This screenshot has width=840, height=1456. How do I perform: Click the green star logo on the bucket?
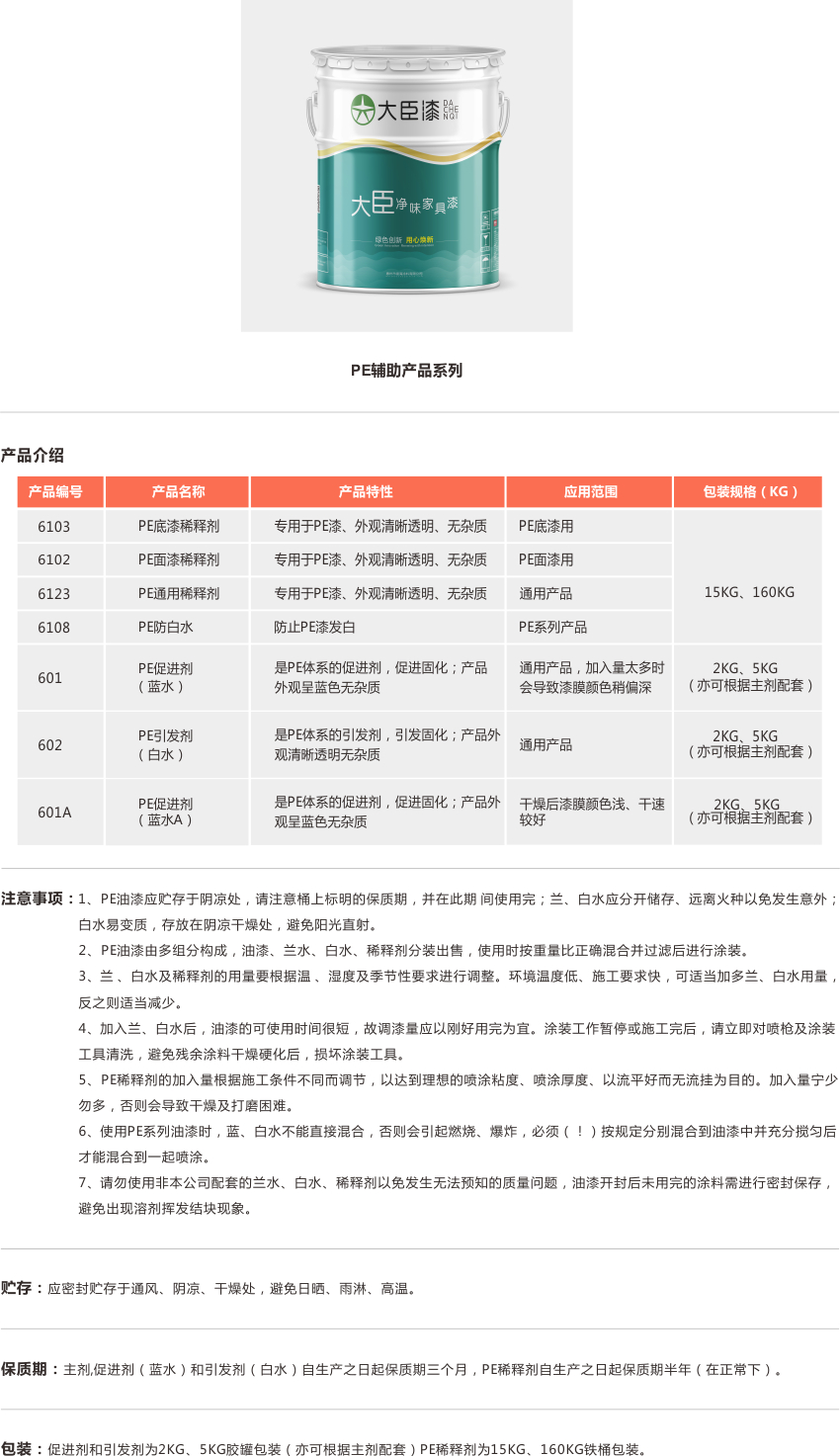pyautogui.click(x=363, y=110)
